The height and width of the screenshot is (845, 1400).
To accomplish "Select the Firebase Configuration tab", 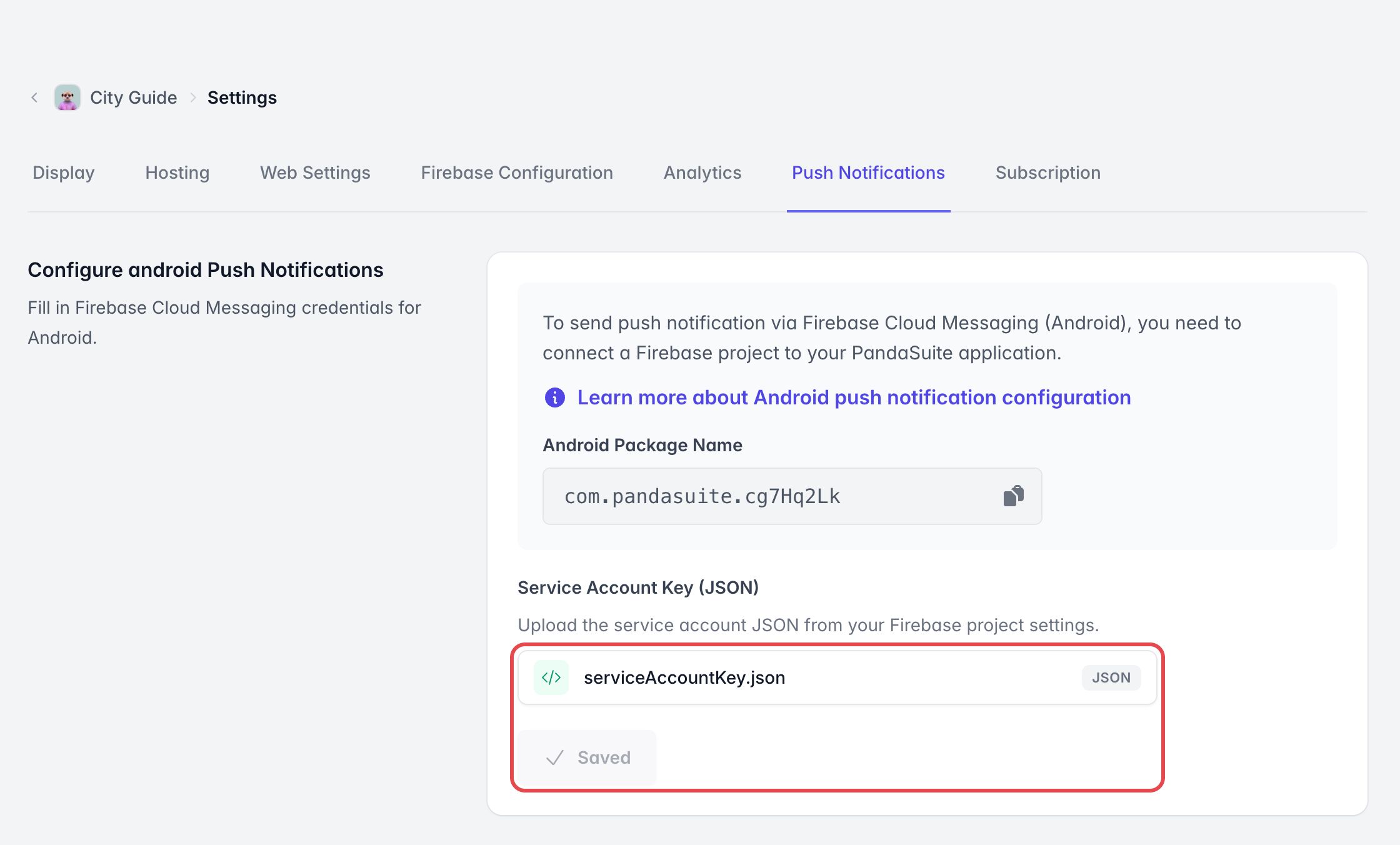I will click(x=517, y=172).
